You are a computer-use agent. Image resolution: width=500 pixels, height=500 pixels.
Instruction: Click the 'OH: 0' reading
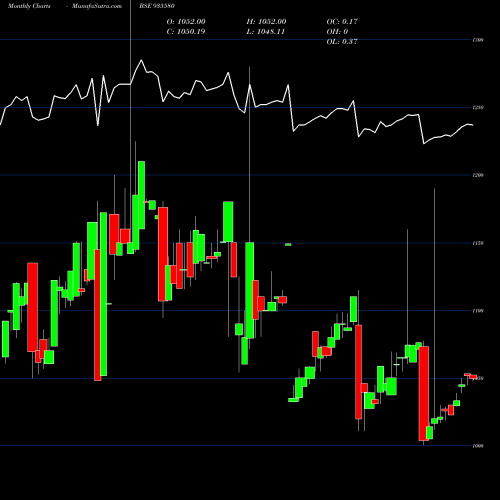coord(337,31)
